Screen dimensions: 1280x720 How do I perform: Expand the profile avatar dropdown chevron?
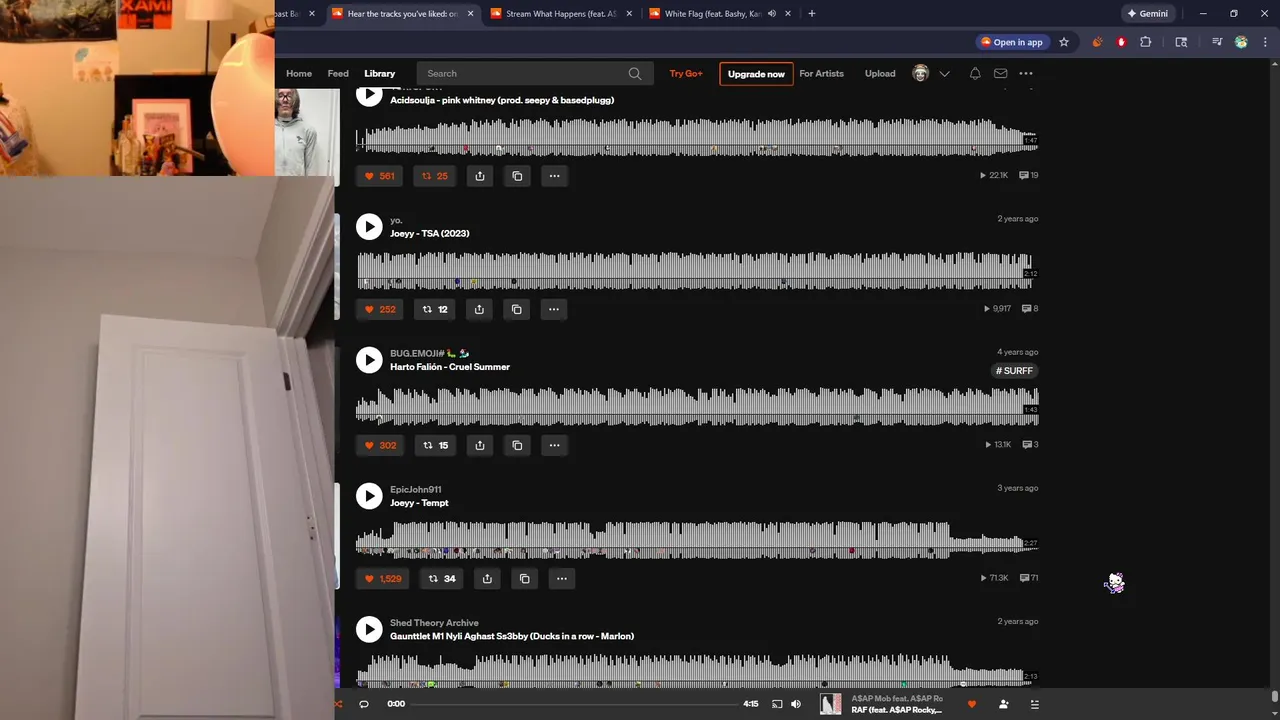click(944, 74)
